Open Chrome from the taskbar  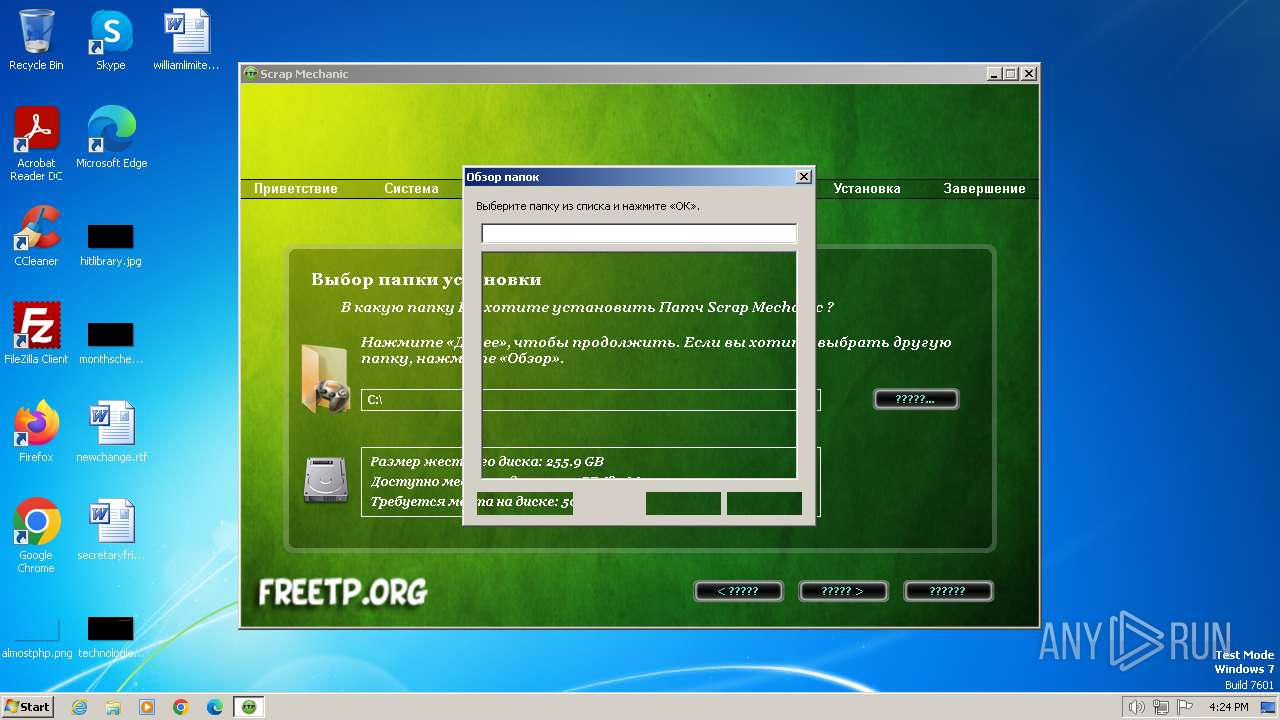tap(181, 707)
